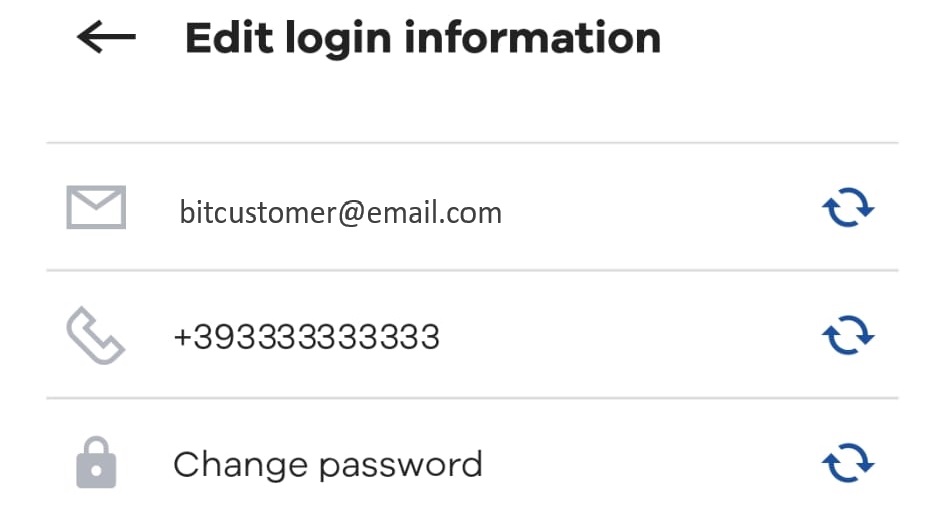Screen dimensions: 945x520
Task: Choose the email row's mail symbol
Action: pyautogui.click(x=96, y=207)
